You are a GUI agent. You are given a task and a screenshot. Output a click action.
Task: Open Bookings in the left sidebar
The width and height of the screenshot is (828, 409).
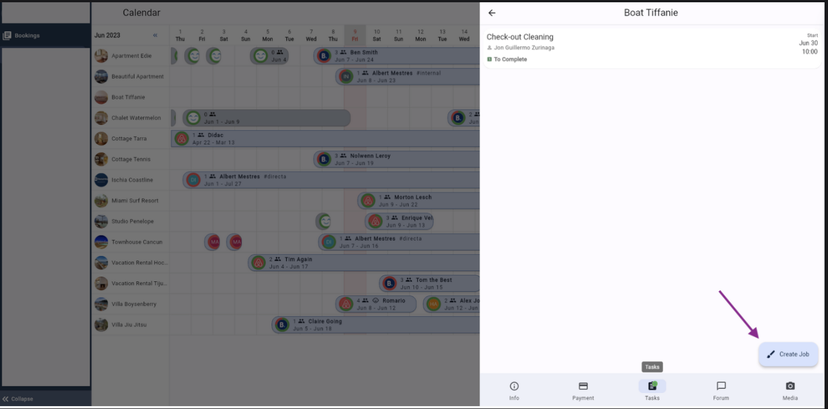(45, 36)
